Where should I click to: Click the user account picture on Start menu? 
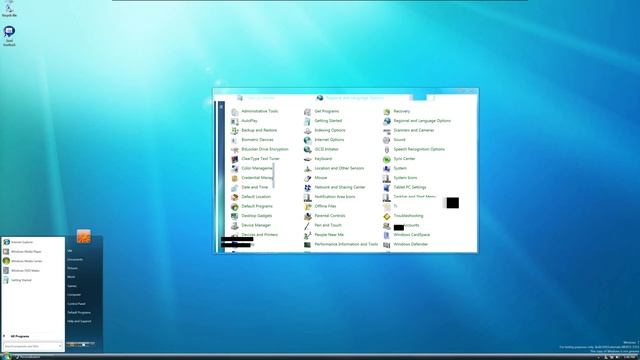tap(84, 236)
